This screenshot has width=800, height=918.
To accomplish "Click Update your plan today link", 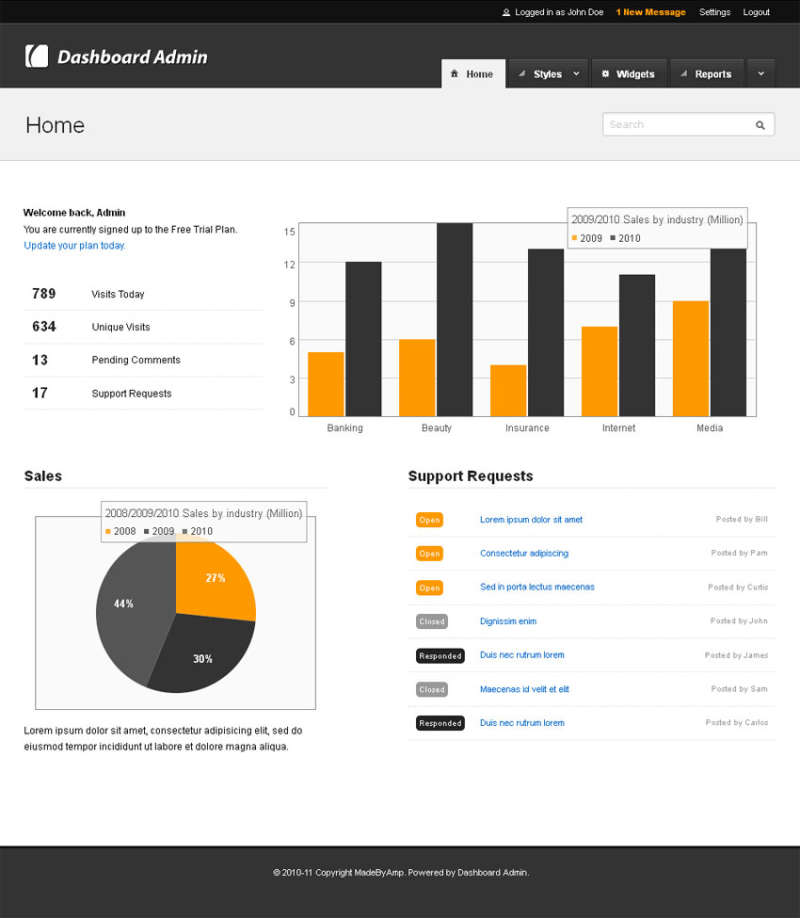I will (x=75, y=246).
